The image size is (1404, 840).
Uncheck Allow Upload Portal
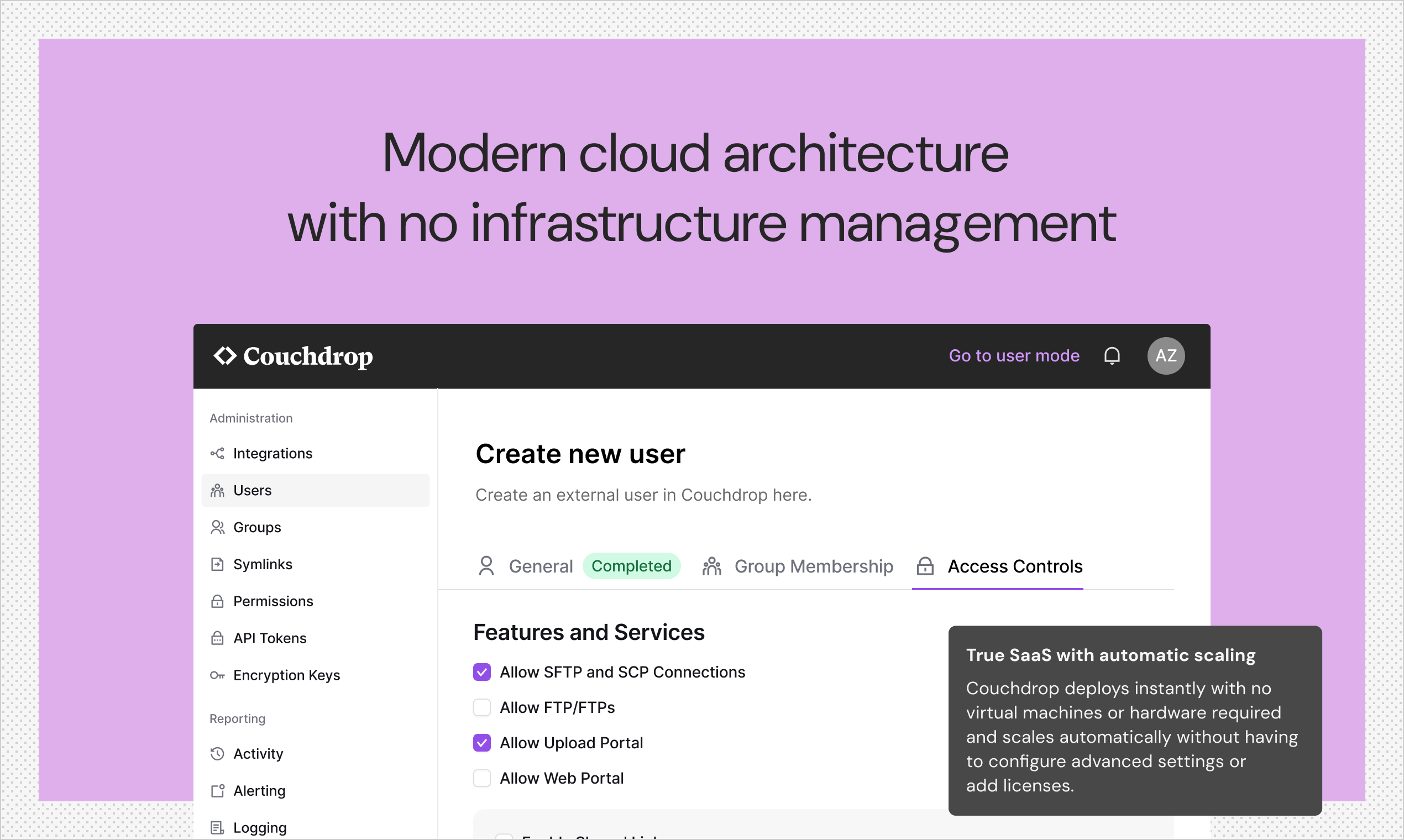click(x=482, y=743)
